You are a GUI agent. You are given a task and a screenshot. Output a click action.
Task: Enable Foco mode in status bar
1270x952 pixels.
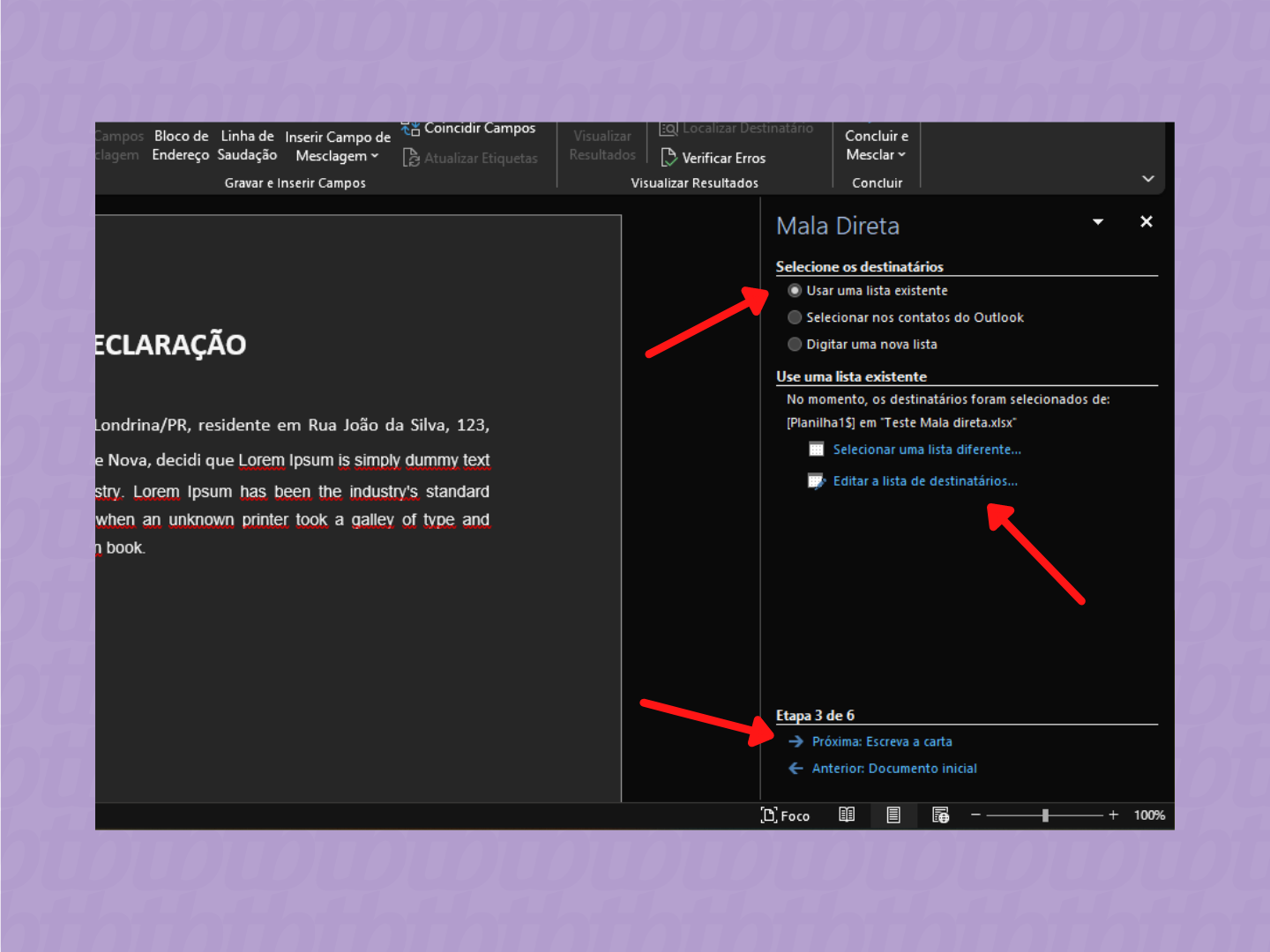tap(785, 814)
